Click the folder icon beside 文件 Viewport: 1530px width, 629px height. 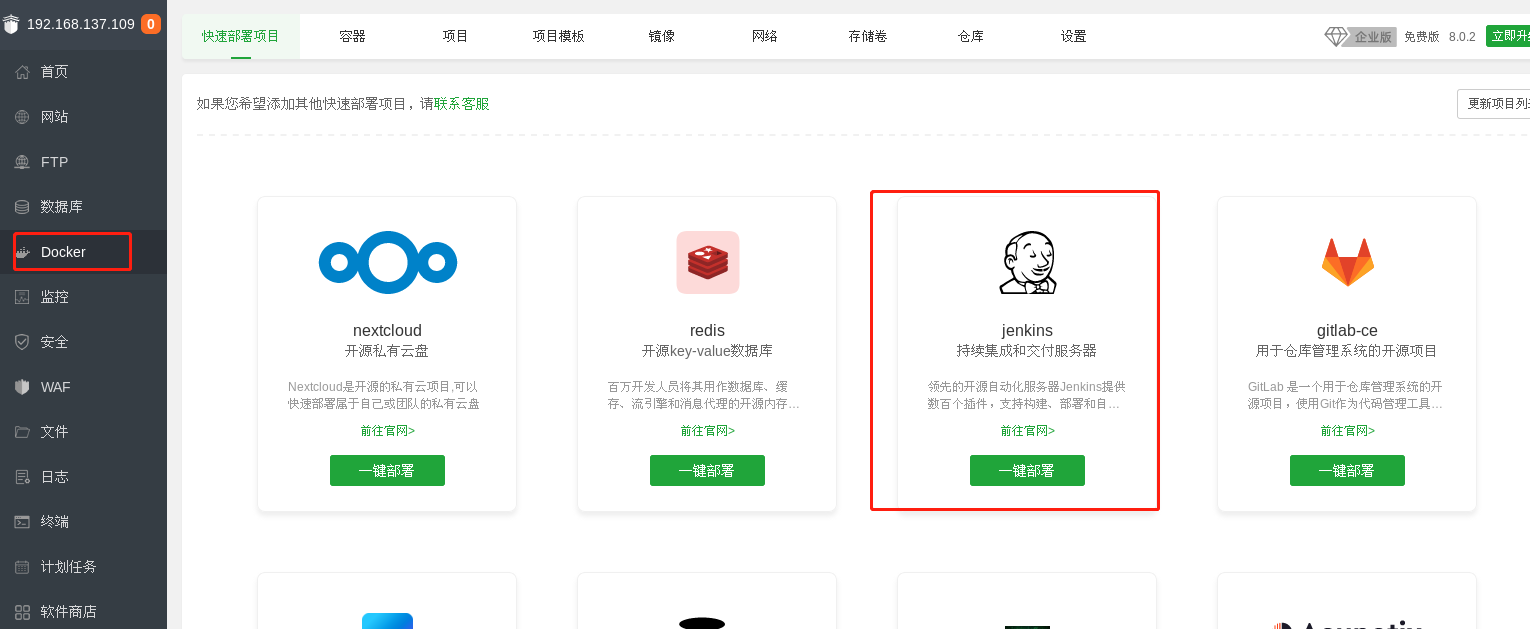[22, 432]
